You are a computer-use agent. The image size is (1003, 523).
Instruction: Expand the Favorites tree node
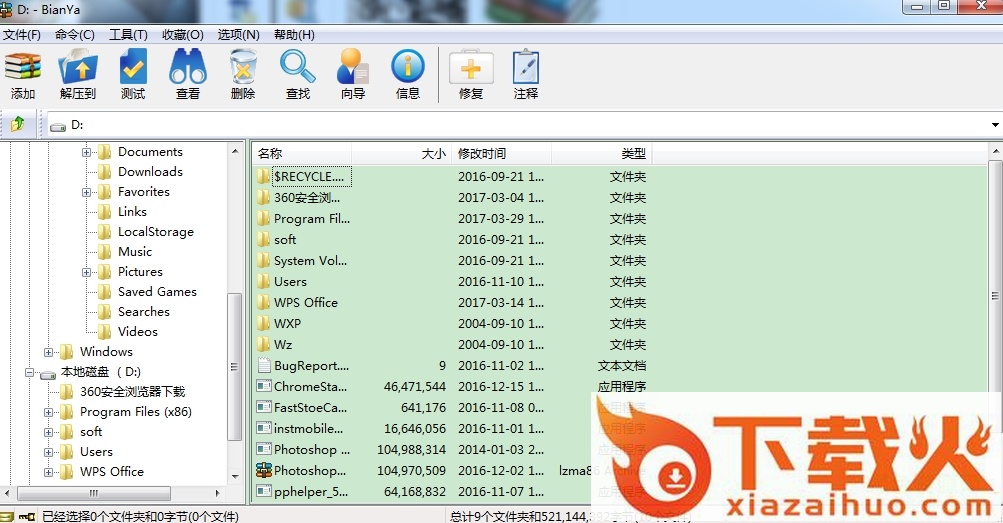tap(86, 192)
